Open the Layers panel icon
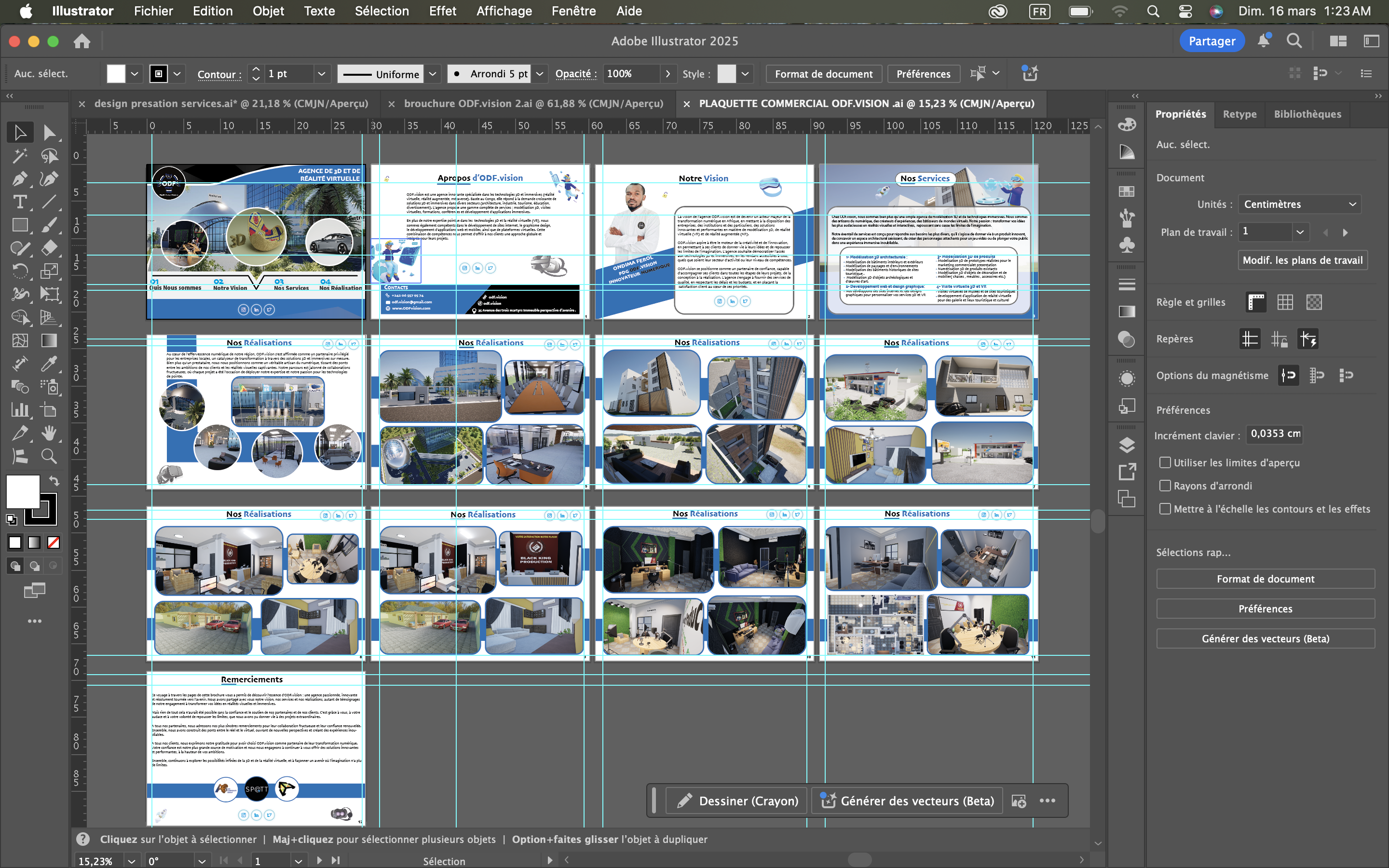This screenshot has height=868, width=1389. (x=1127, y=445)
